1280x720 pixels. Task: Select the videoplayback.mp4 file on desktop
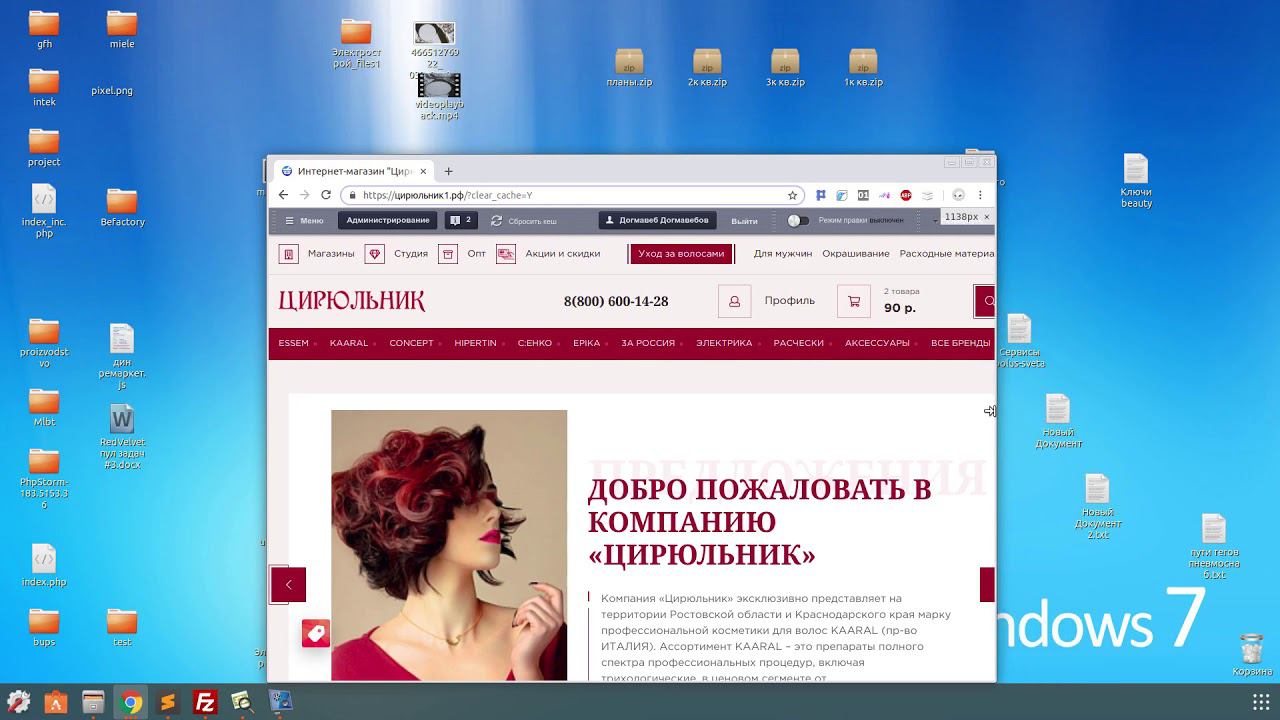click(439, 96)
